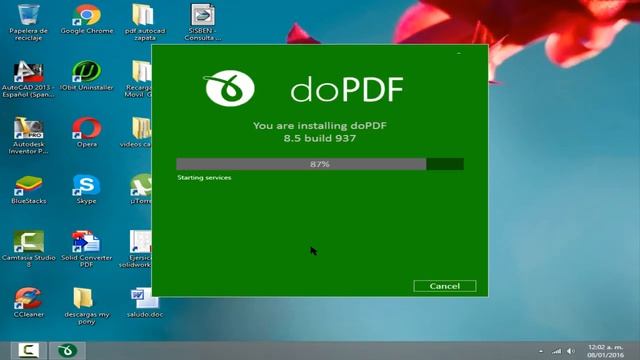
Task: Click the 'You are installing doPDF' text
Action: tap(320, 126)
